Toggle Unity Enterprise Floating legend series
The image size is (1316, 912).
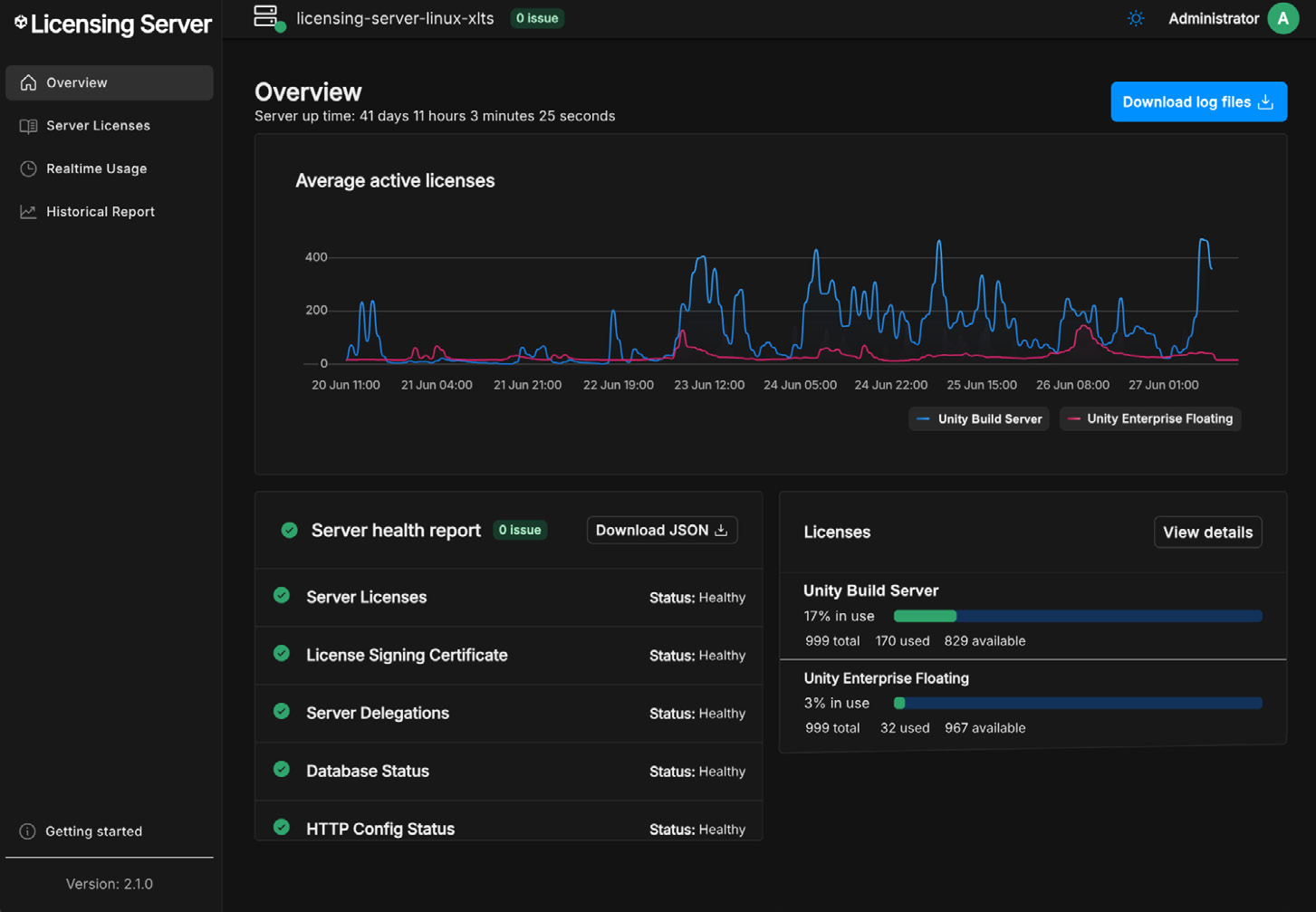1150,418
